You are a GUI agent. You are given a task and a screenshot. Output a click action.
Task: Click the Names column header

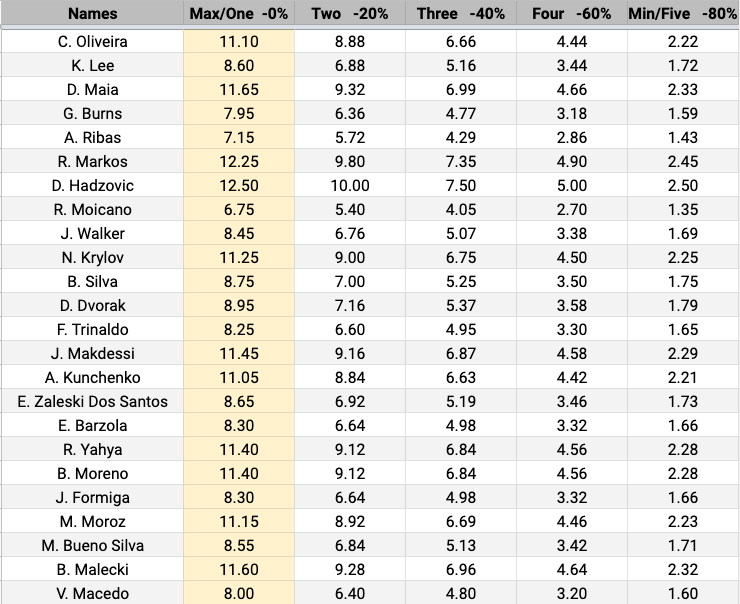click(x=92, y=14)
